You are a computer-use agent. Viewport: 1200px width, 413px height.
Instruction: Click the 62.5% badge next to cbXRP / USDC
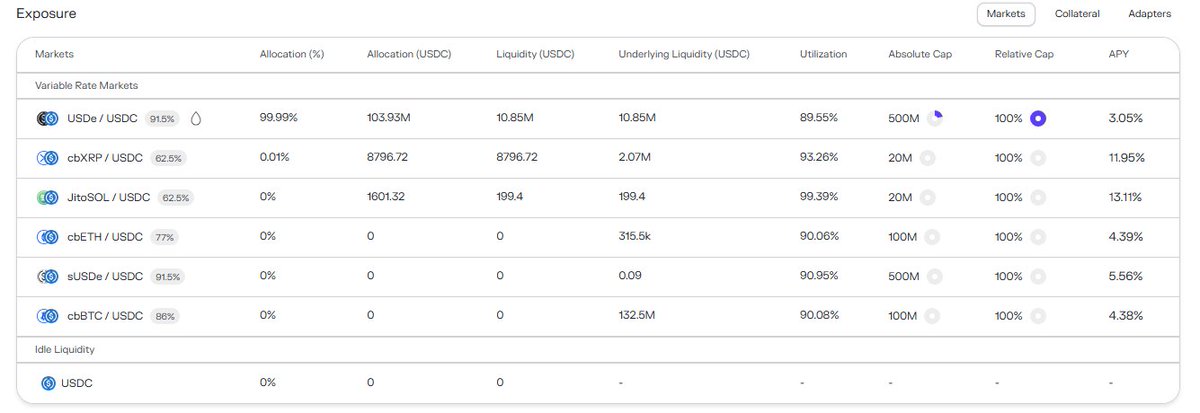(x=167, y=158)
